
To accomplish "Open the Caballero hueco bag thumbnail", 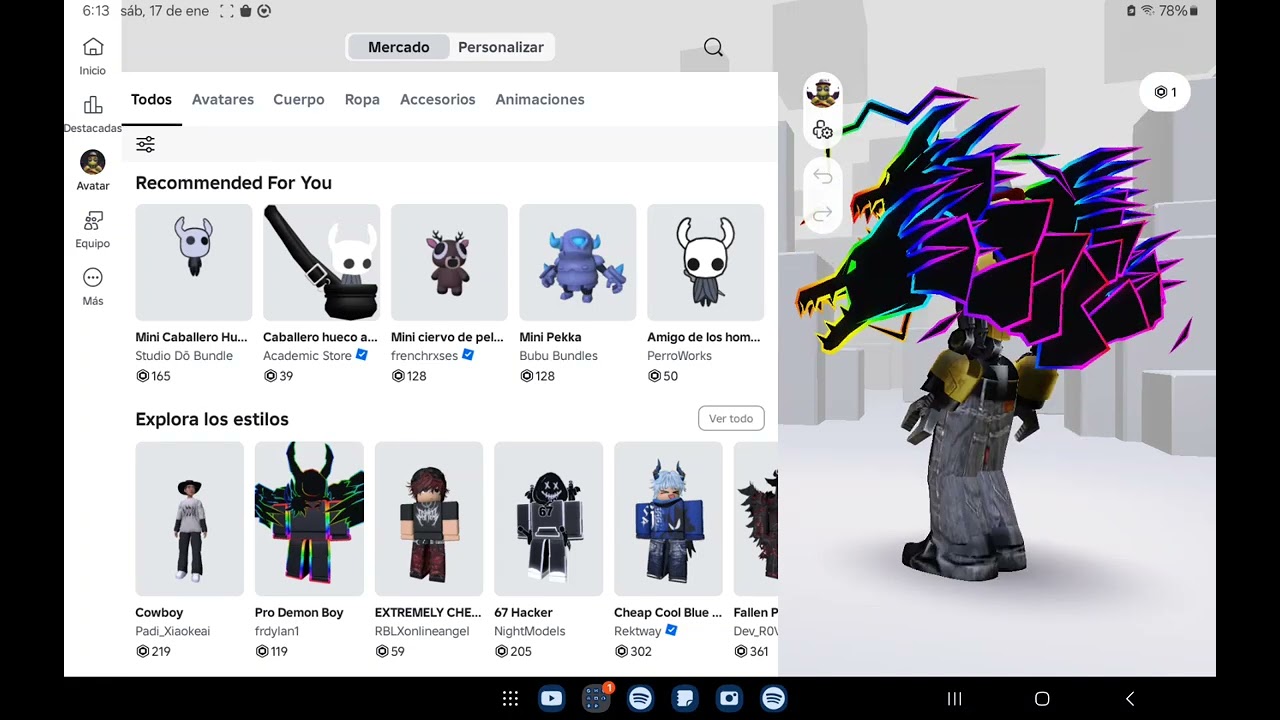I will pyautogui.click(x=322, y=262).
